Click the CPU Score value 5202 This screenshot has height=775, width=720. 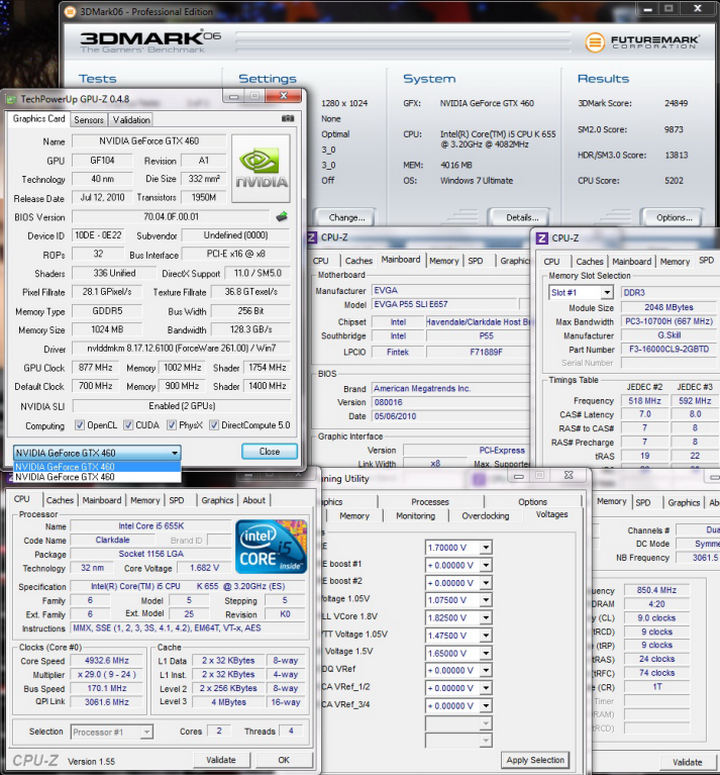(674, 180)
